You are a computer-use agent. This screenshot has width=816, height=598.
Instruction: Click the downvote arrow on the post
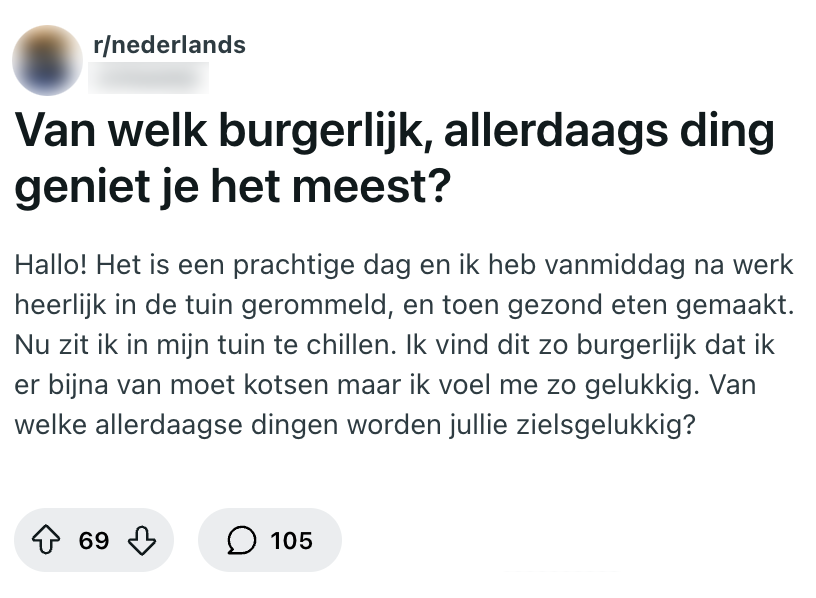coord(141,540)
